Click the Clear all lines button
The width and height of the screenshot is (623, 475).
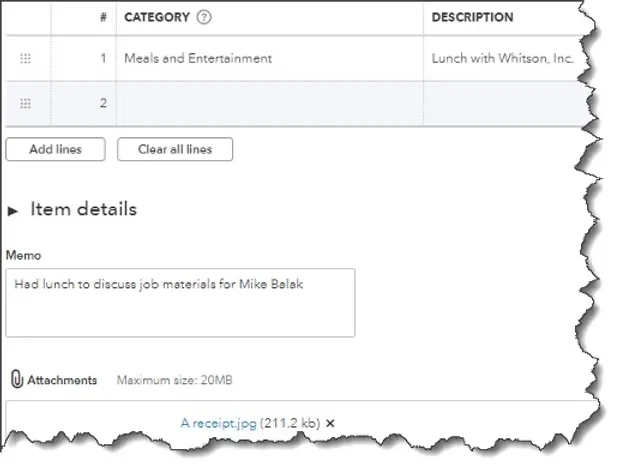[x=175, y=149]
